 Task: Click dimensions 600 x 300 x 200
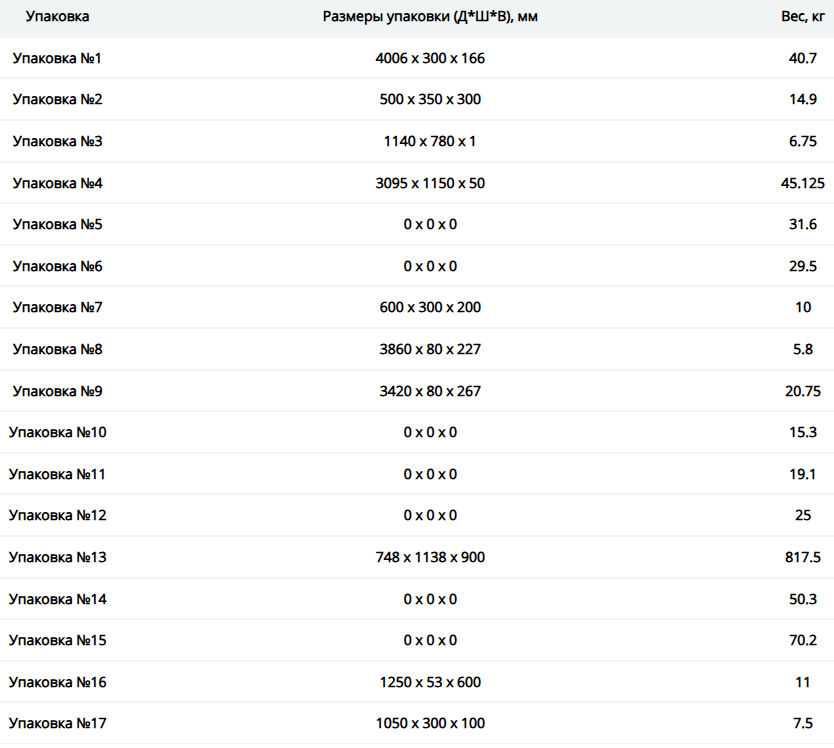coord(430,307)
